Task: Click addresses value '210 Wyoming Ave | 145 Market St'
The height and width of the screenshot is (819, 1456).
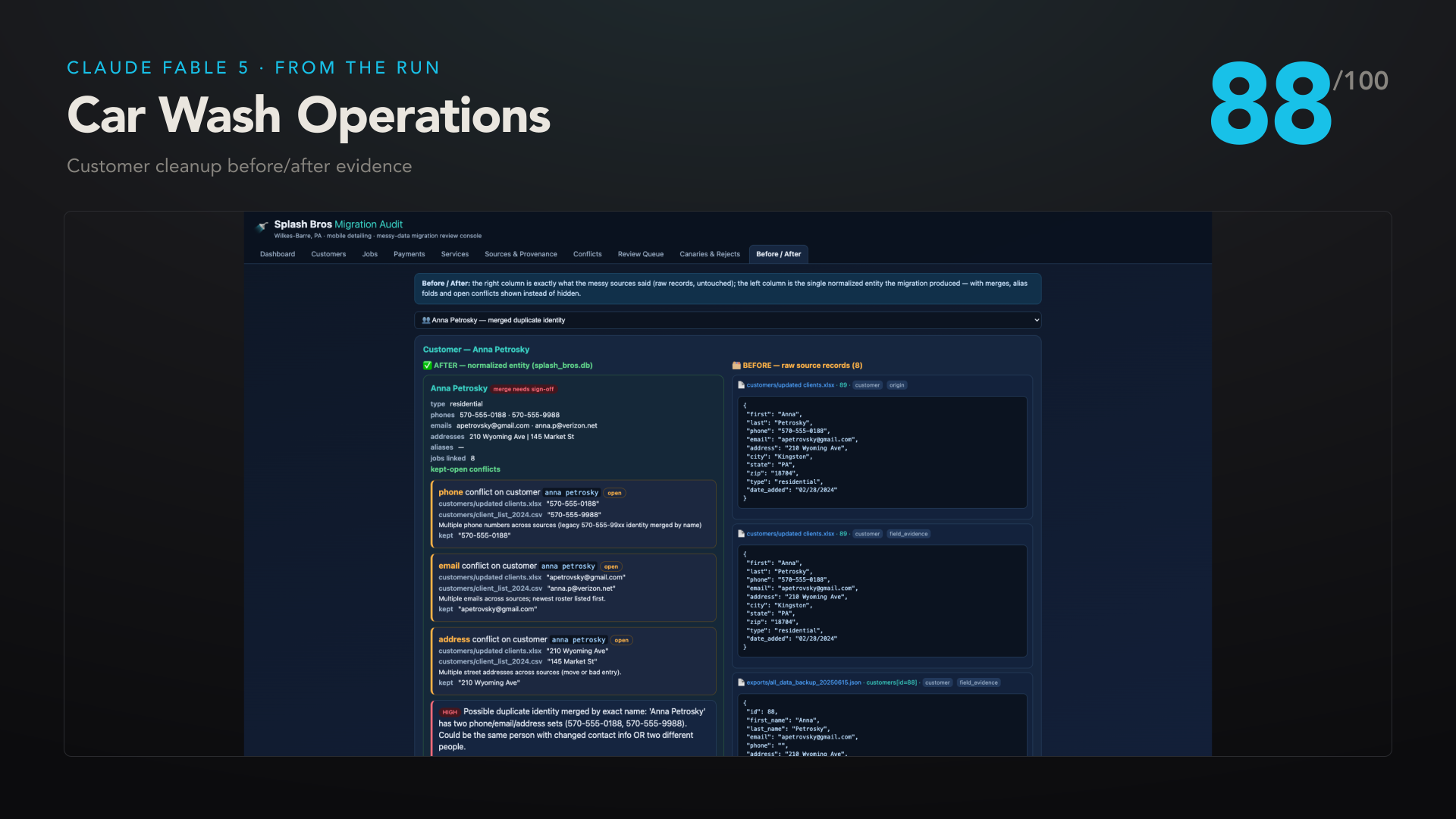Action: coord(522,437)
